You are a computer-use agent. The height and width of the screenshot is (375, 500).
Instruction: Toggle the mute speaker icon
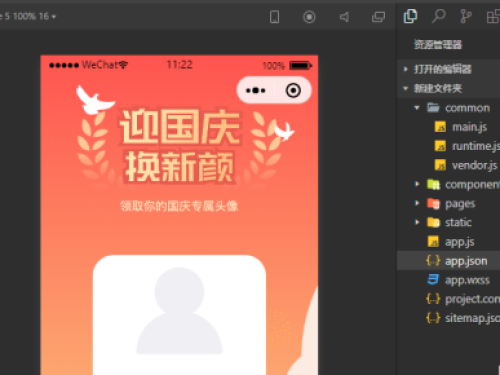[344, 17]
